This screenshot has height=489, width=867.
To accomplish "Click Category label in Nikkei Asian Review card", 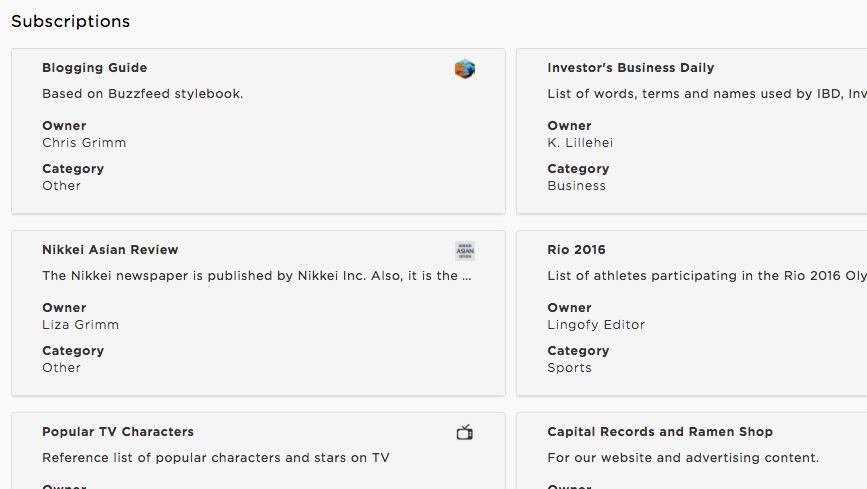I will point(73,351).
